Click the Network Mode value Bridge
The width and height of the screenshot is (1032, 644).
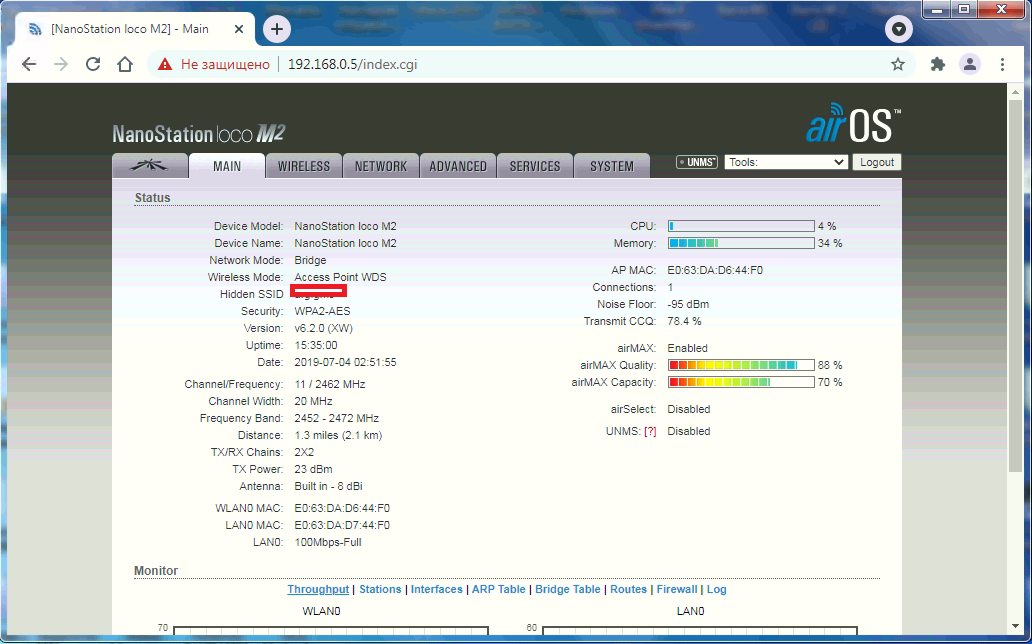click(x=310, y=260)
